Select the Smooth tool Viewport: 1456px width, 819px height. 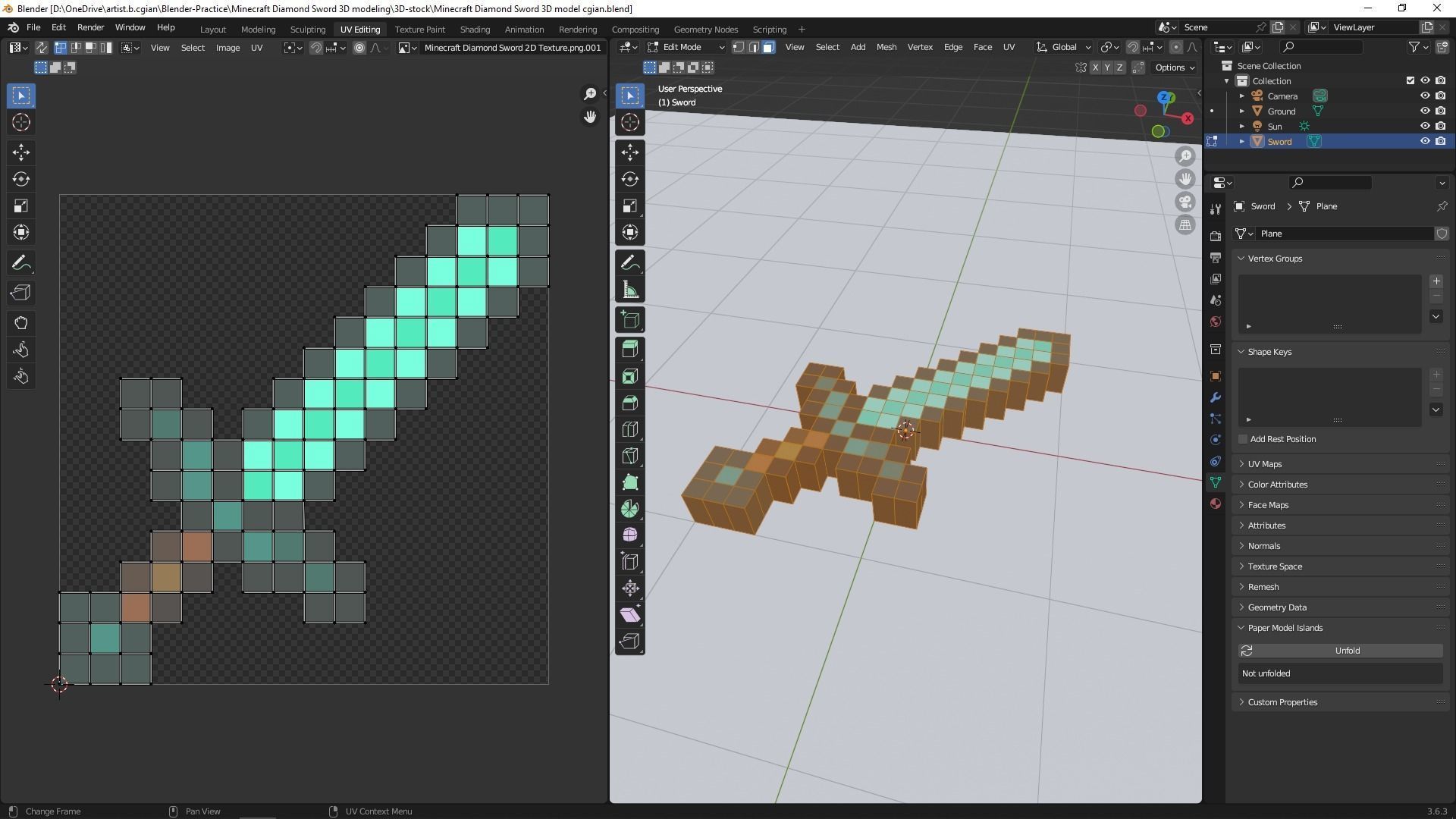click(x=629, y=535)
